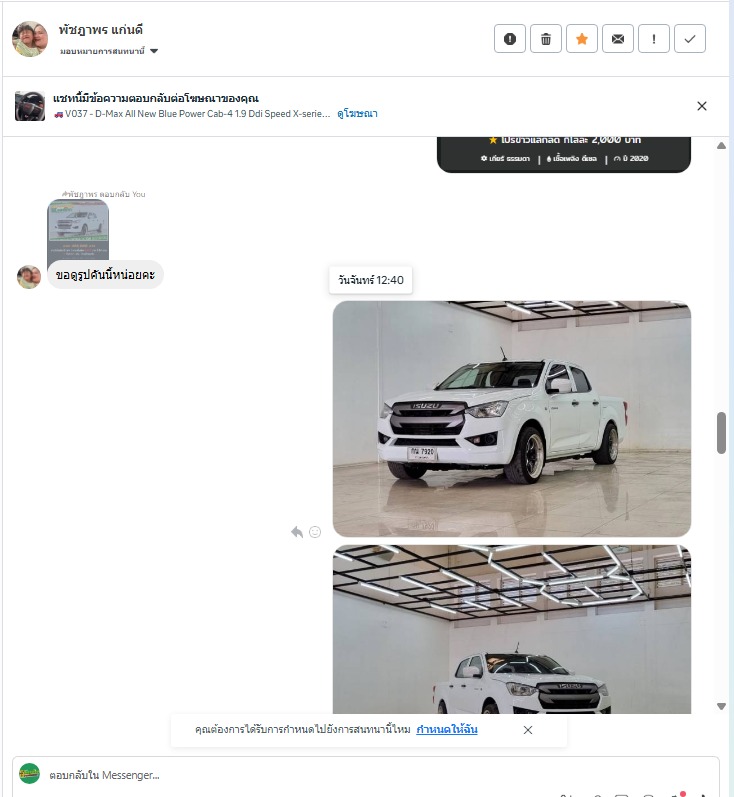The width and height of the screenshot is (734, 797).
Task: Click the bold banner title about ad replies
Action: tap(156, 98)
